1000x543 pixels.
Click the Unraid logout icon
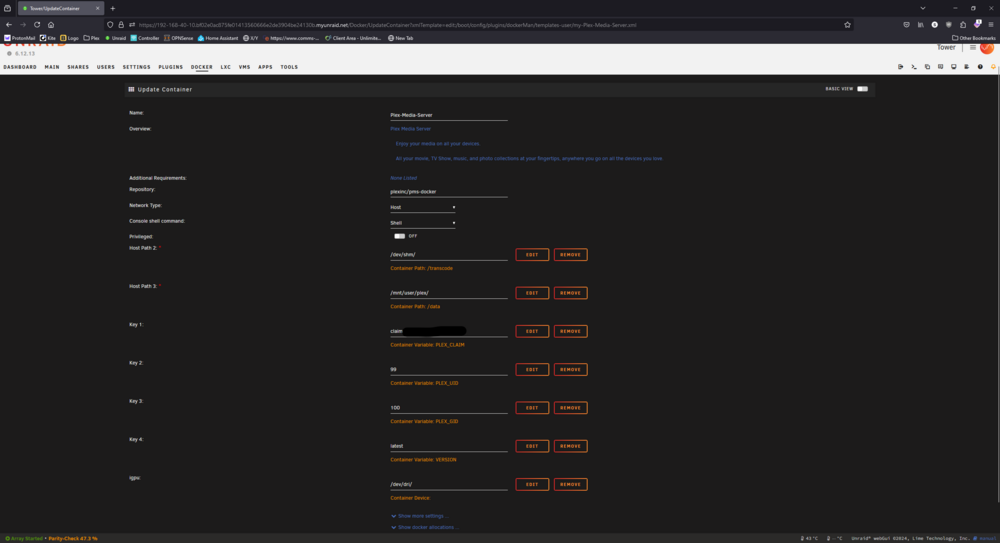tap(901, 66)
